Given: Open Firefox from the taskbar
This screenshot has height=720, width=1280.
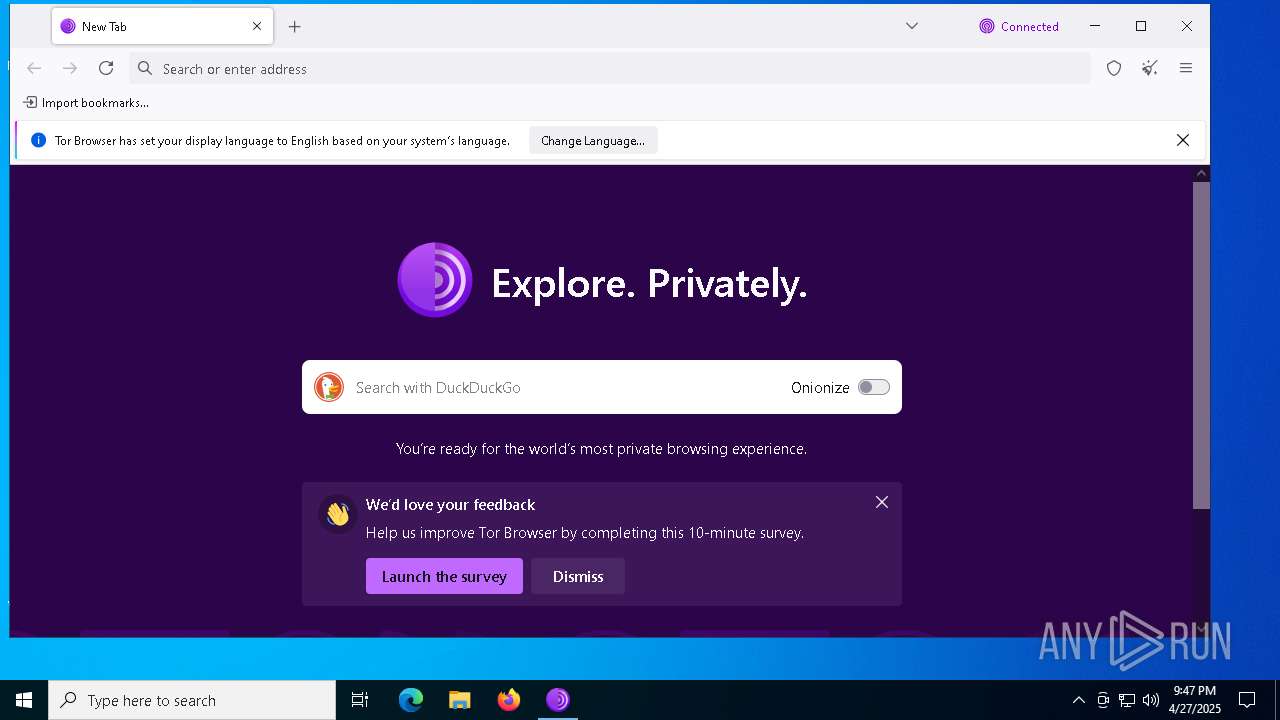Looking at the screenshot, I should tap(509, 700).
